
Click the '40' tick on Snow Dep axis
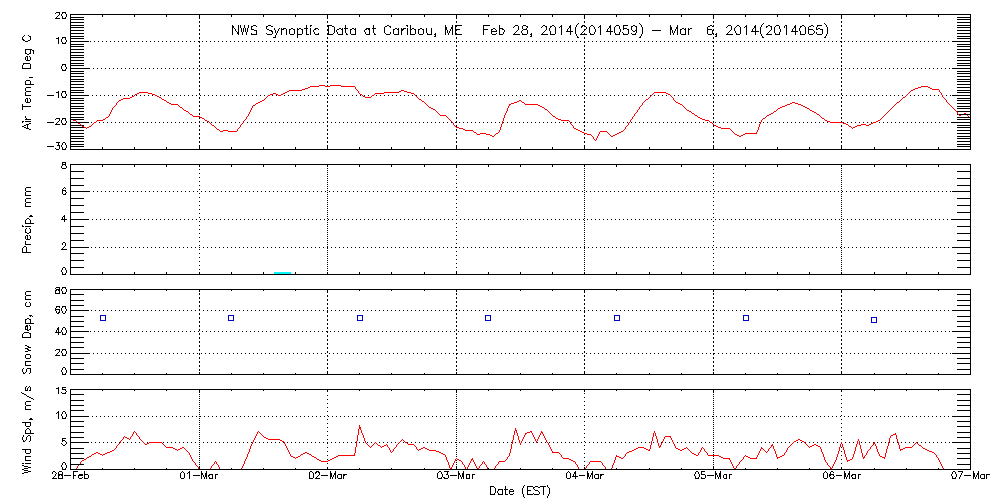[59, 332]
